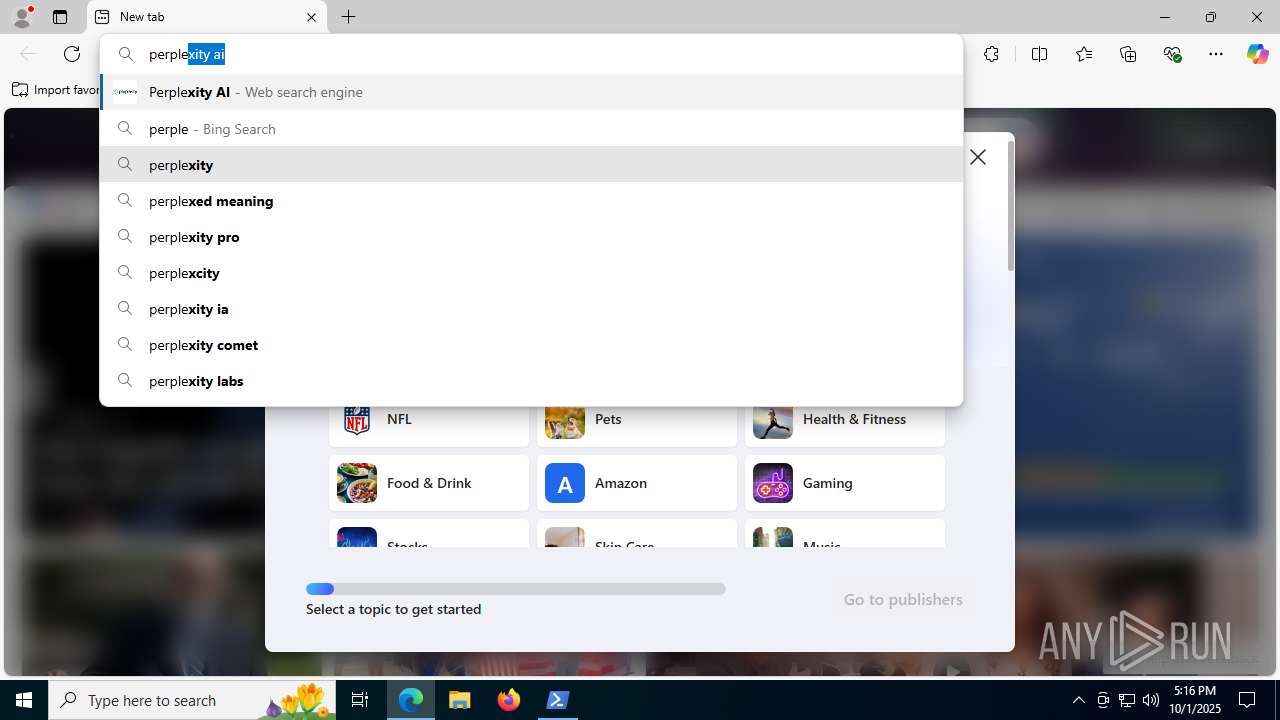Launch Firefox from the taskbar

click(x=509, y=700)
